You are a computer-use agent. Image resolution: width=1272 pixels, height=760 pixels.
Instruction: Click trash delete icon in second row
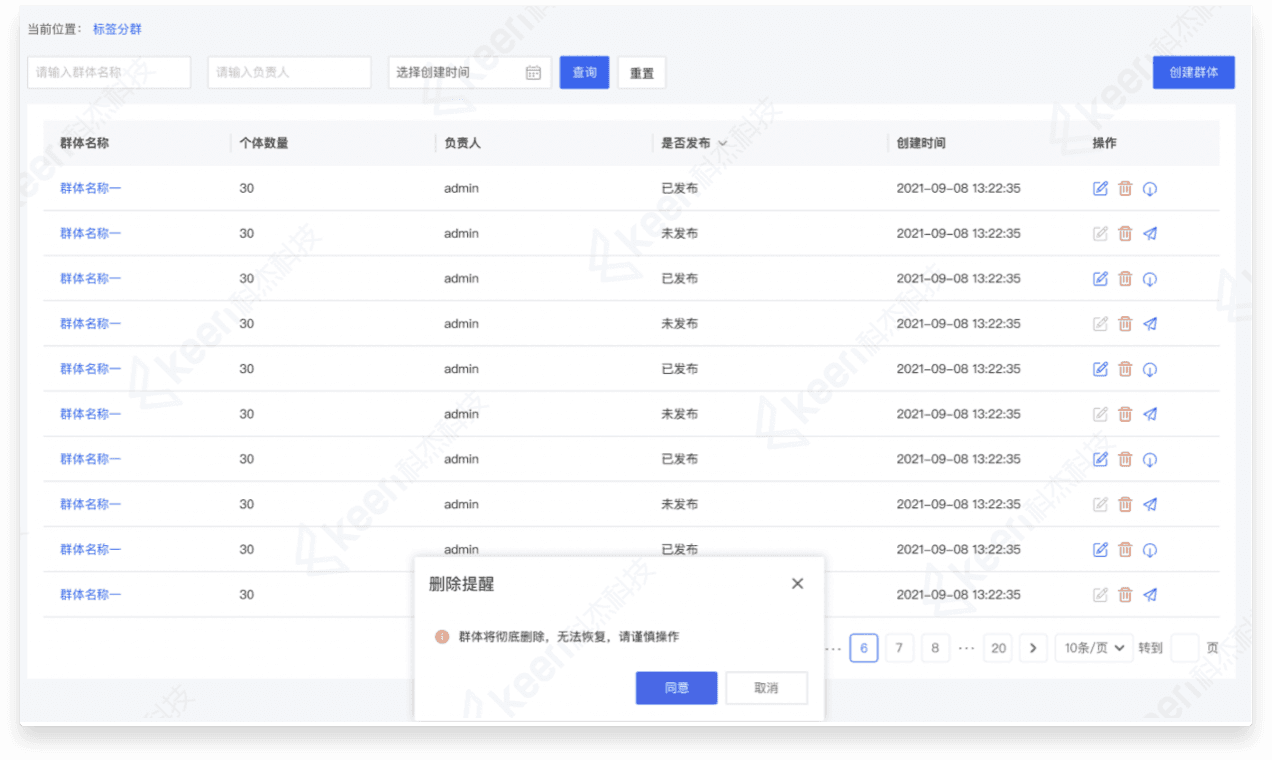click(x=1125, y=234)
